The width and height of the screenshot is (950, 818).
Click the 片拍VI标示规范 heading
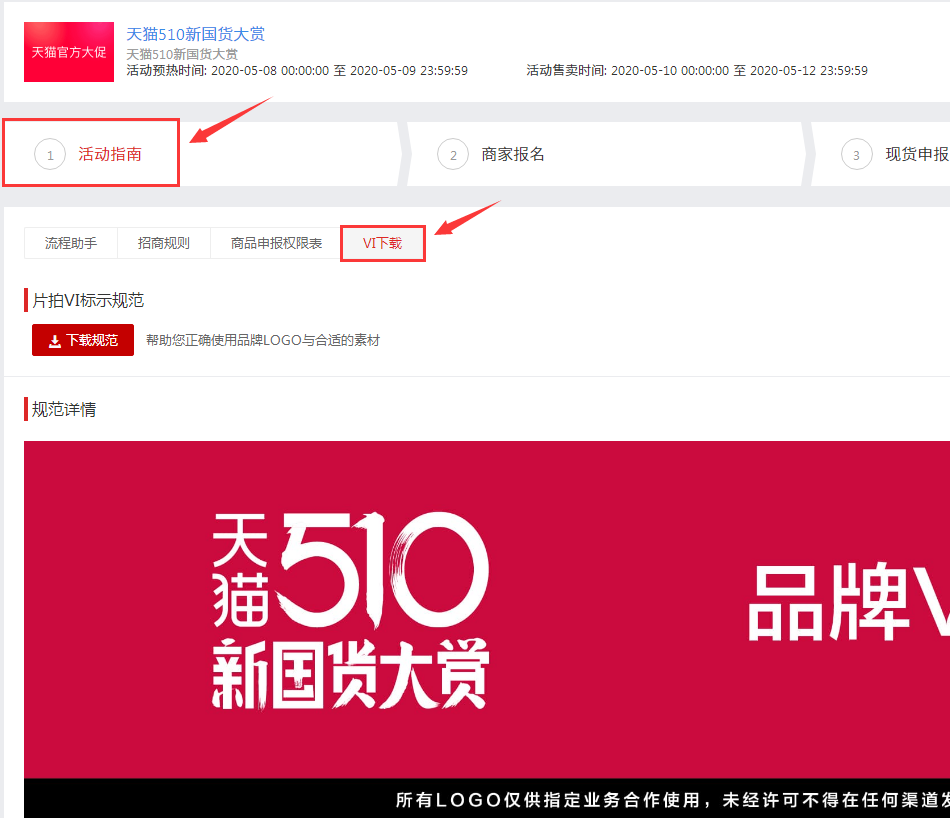[88, 300]
